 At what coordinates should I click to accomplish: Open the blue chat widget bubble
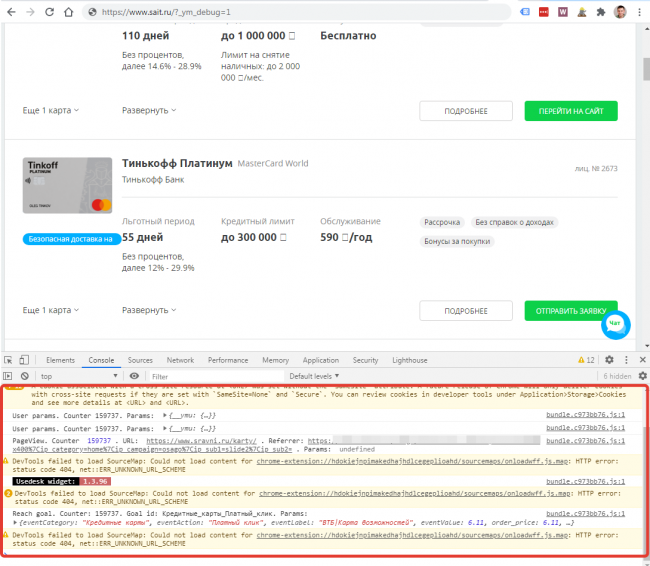point(615,325)
